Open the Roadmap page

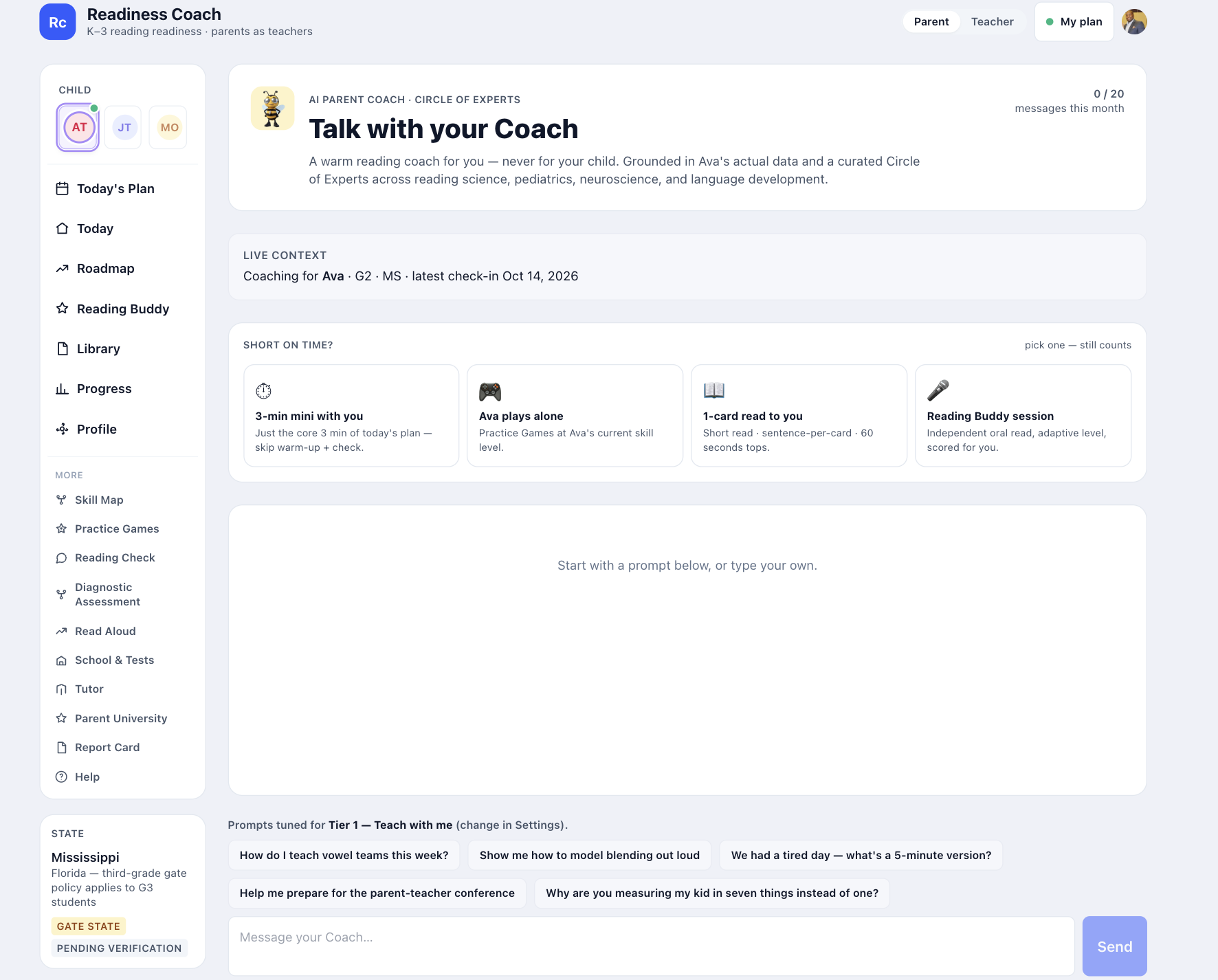pyautogui.click(x=122, y=269)
